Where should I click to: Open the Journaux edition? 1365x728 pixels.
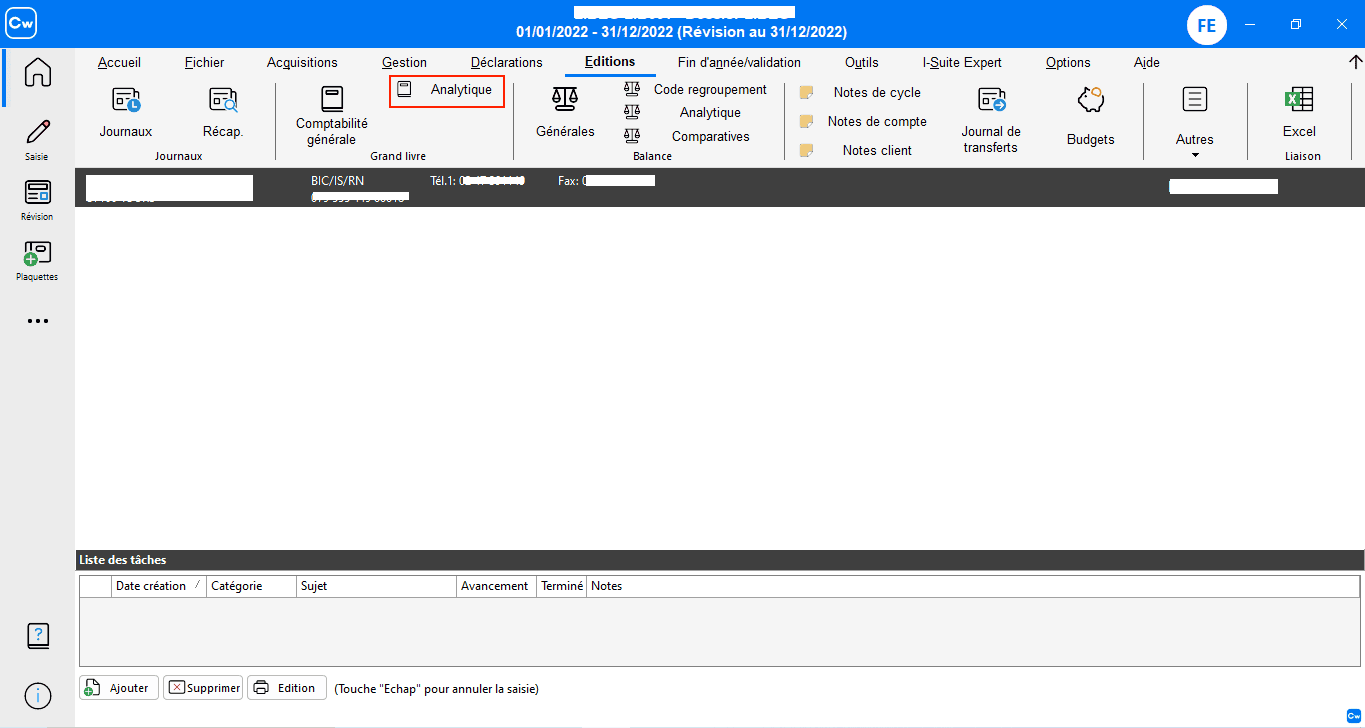pyautogui.click(x=126, y=111)
